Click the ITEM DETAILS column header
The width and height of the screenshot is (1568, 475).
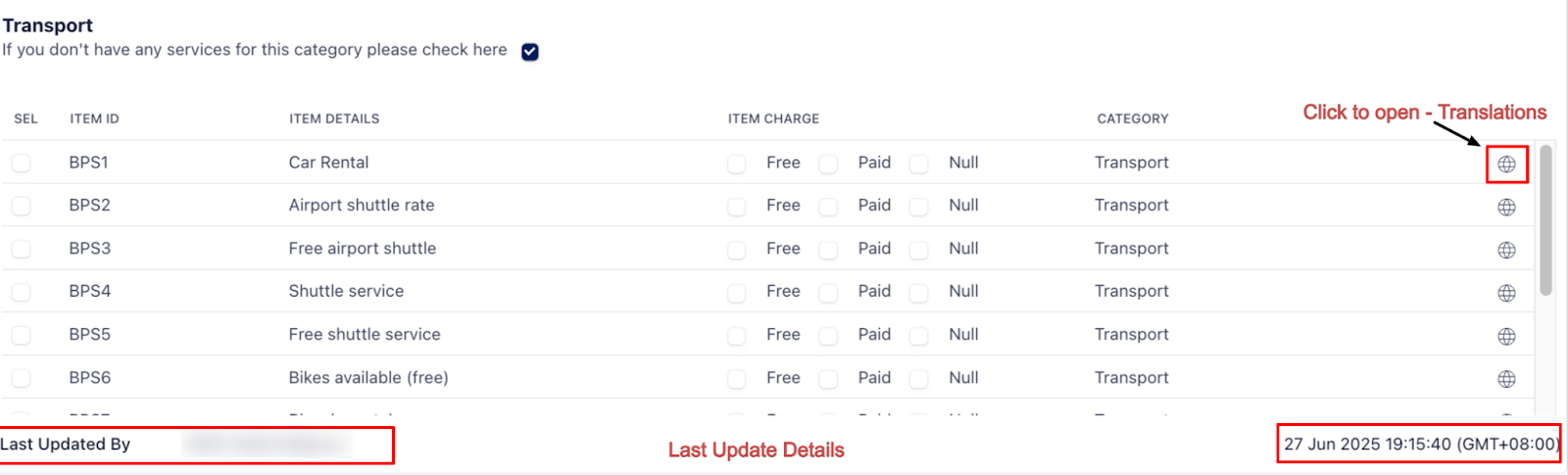tap(334, 119)
